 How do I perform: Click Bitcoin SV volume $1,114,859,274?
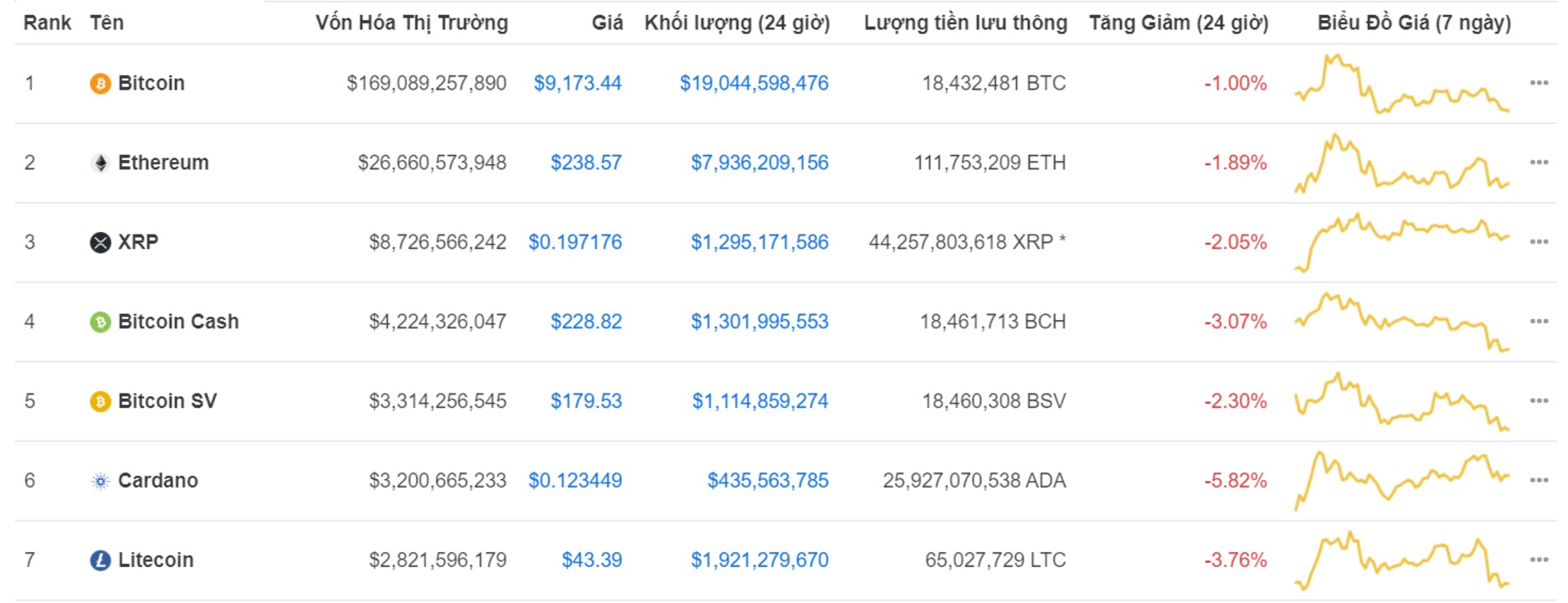(x=760, y=402)
